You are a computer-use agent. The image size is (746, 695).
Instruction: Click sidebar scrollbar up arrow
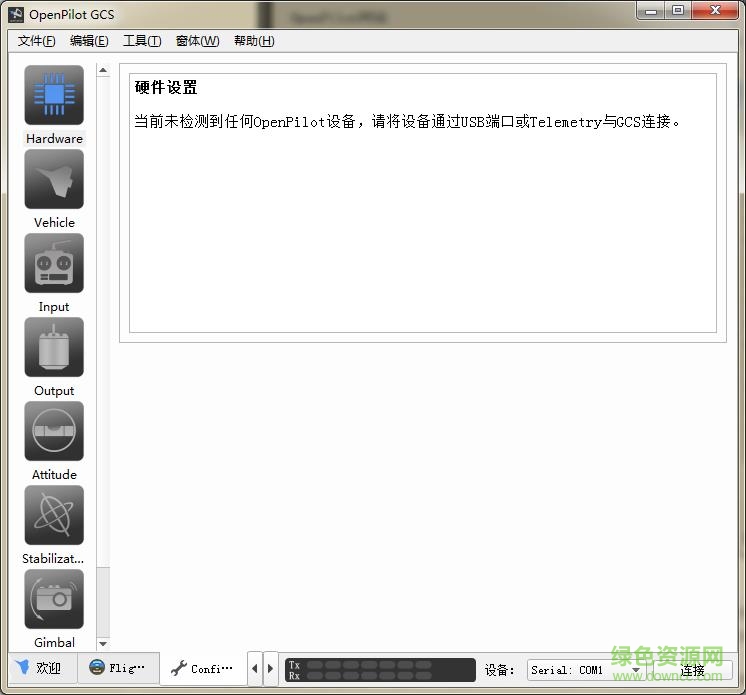point(103,70)
